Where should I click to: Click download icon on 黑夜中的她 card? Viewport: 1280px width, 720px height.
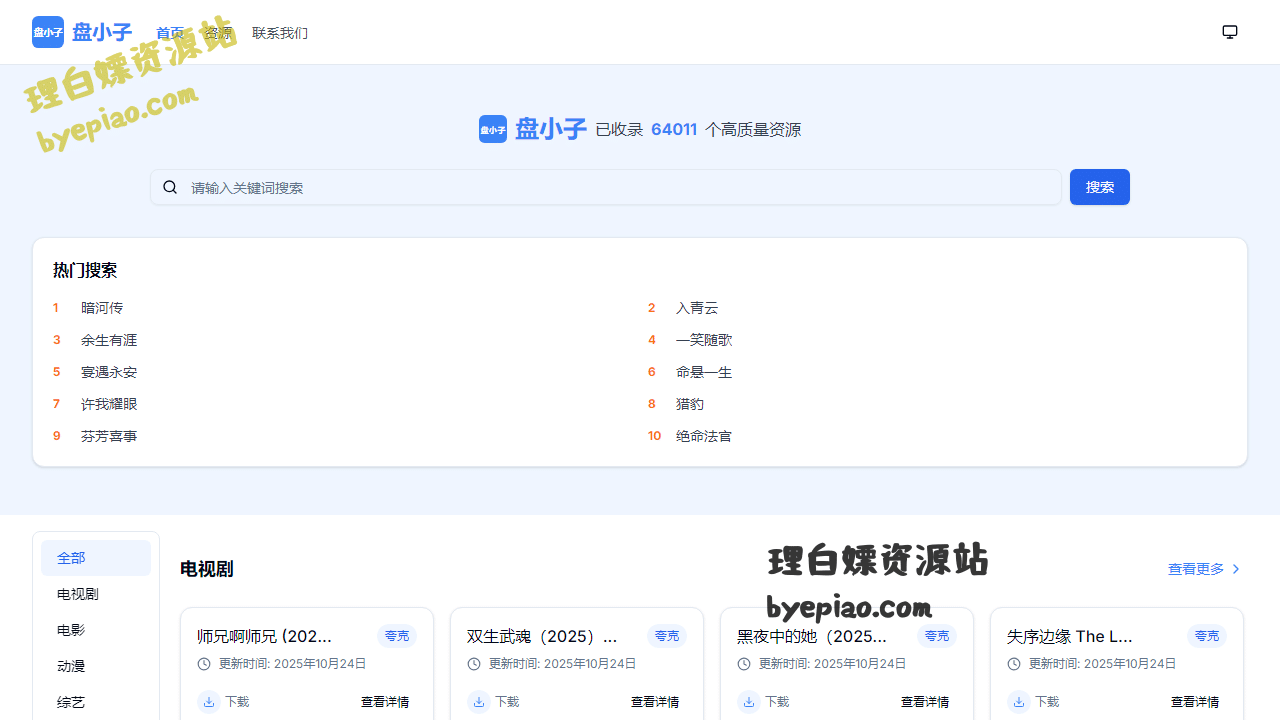pos(749,702)
